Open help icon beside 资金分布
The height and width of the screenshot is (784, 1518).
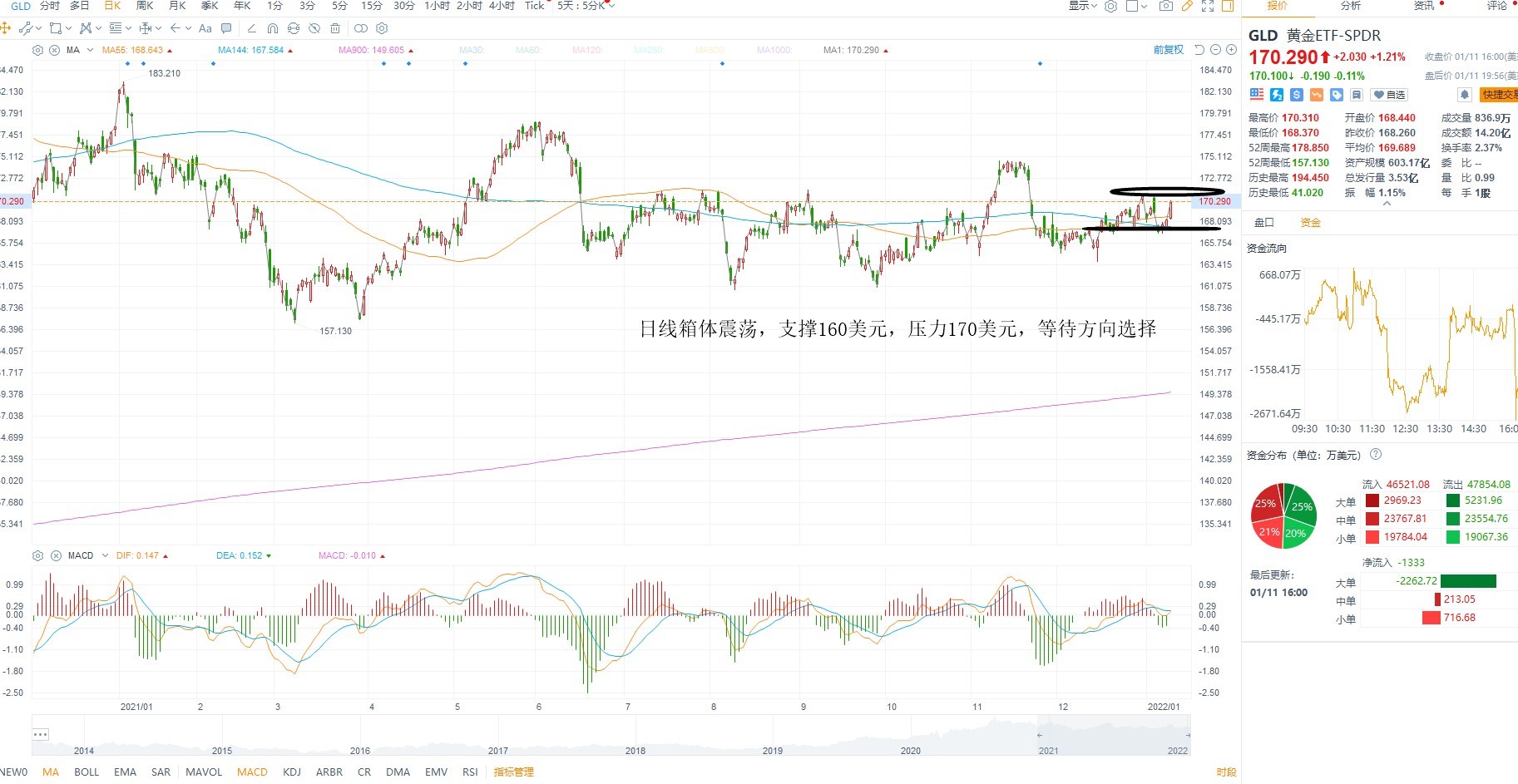pyautogui.click(x=1376, y=455)
